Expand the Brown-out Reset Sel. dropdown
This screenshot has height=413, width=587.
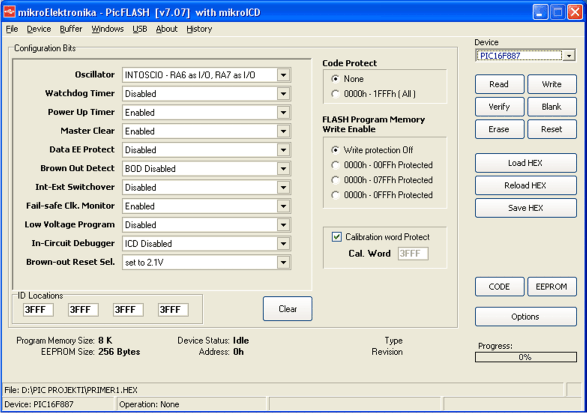283,262
